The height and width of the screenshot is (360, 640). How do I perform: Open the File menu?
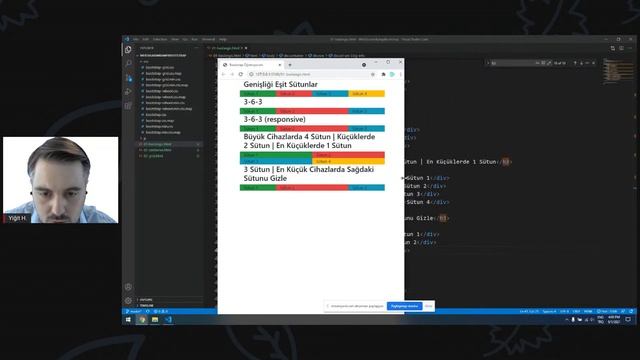click(x=136, y=40)
